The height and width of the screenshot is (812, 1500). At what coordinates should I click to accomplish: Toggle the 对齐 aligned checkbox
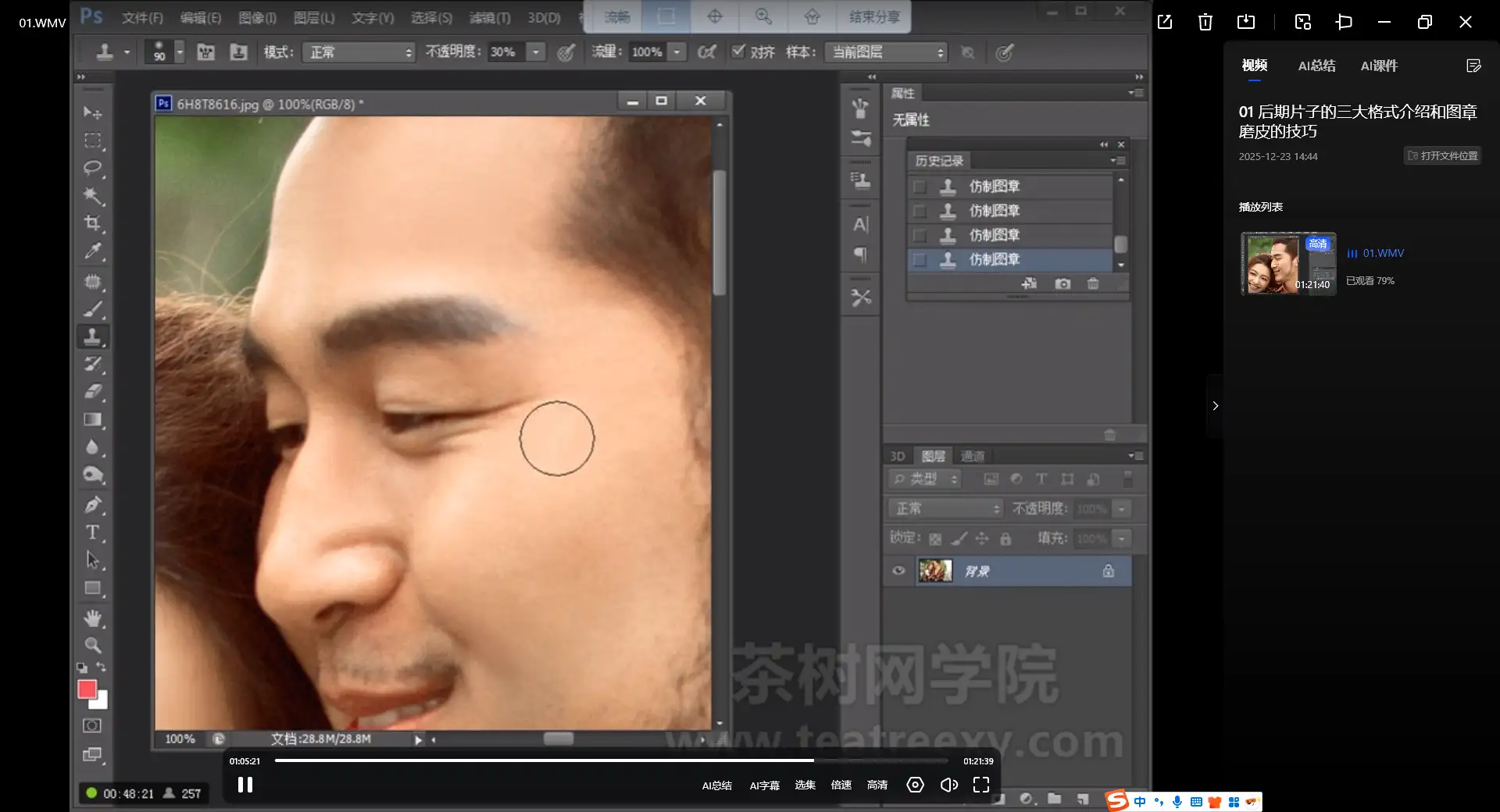tap(738, 52)
